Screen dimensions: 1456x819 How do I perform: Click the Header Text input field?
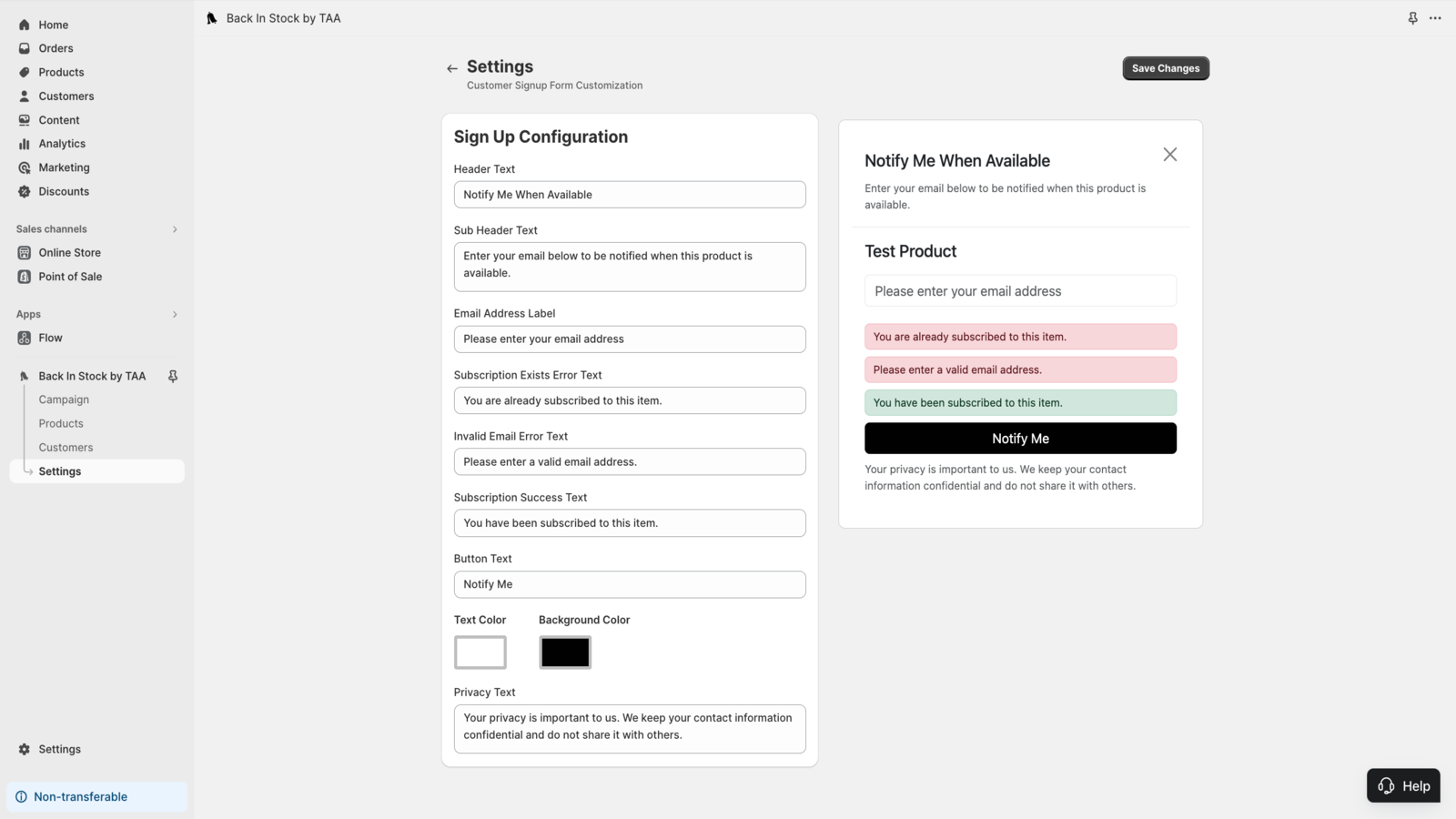[x=630, y=195]
